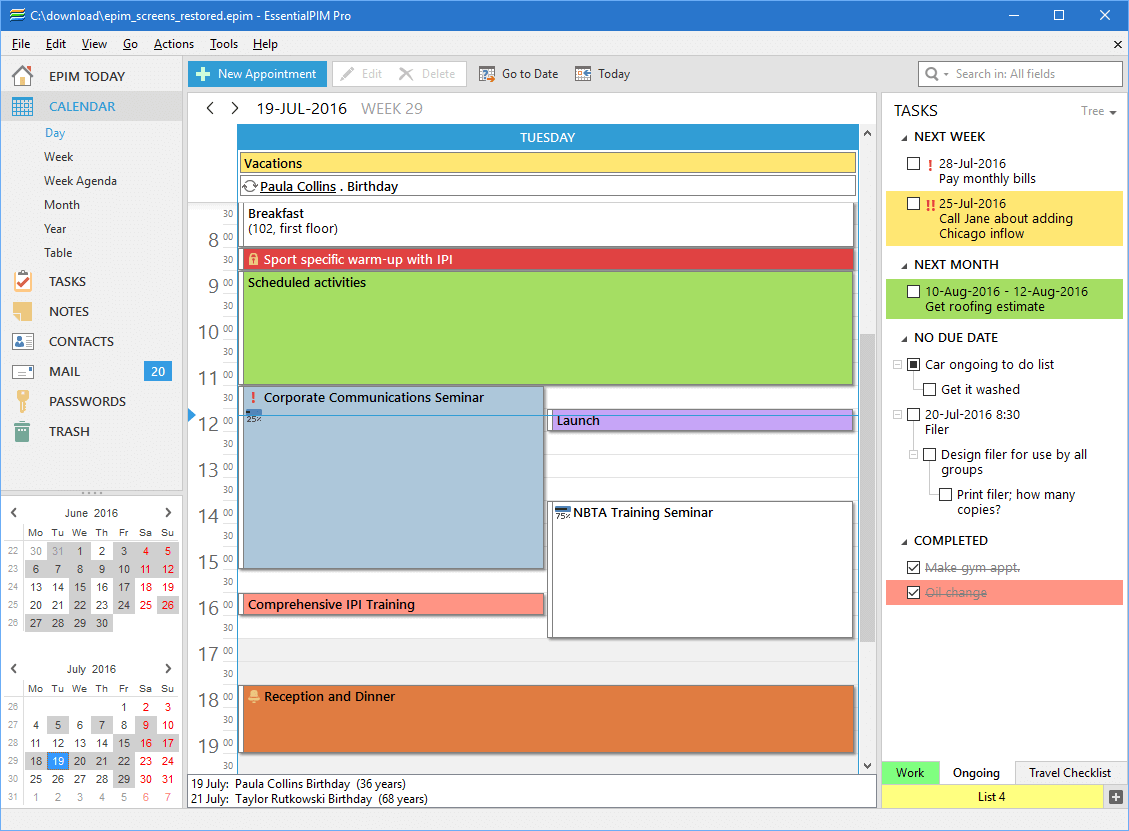Select the yellow List 4 tab
1129x831 pixels.
(x=991, y=797)
